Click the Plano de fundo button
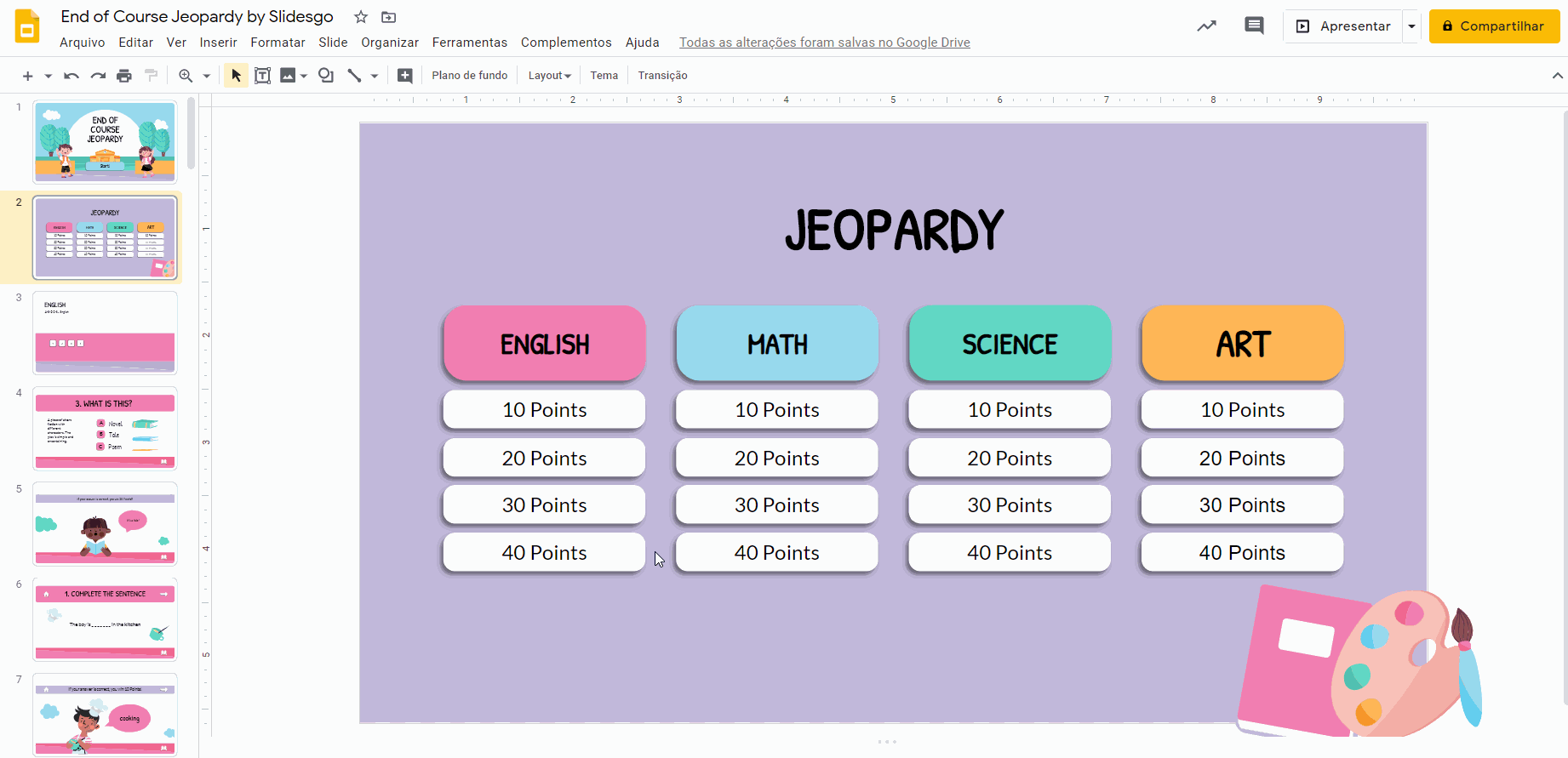The width and height of the screenshot is (1568, 758). coord(470,76)
